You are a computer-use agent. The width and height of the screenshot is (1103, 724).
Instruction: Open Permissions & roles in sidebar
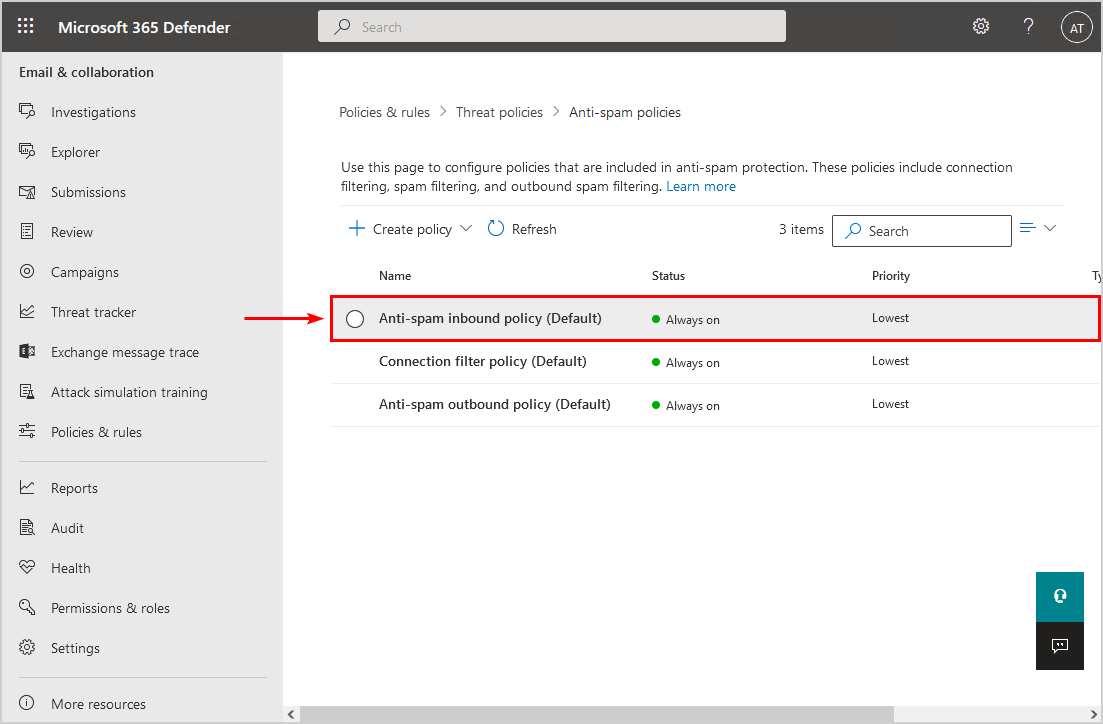tap(110, 609)
